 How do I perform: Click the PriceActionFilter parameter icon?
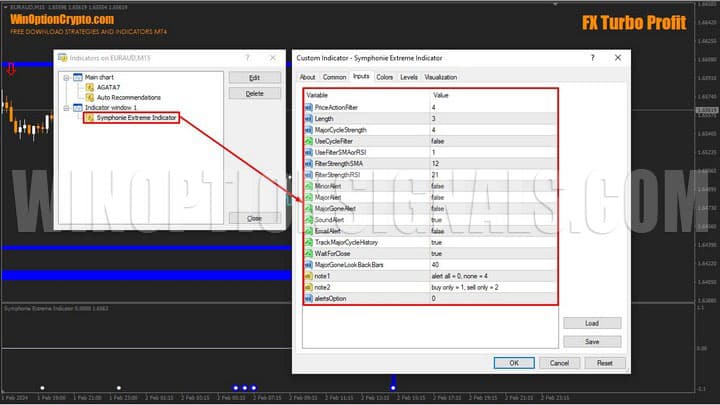pos(309,107)
